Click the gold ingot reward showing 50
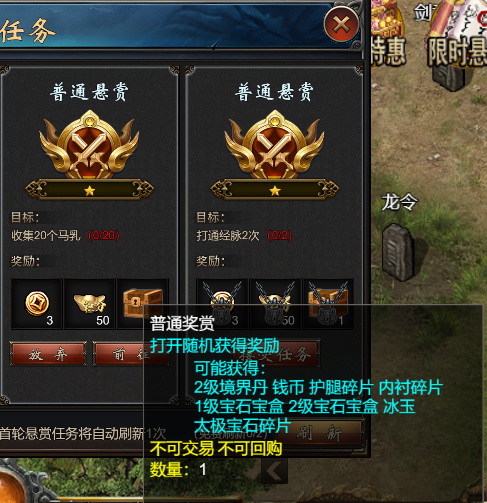The width and height of the screenshot is (487, 503). [x=90, y=304]
